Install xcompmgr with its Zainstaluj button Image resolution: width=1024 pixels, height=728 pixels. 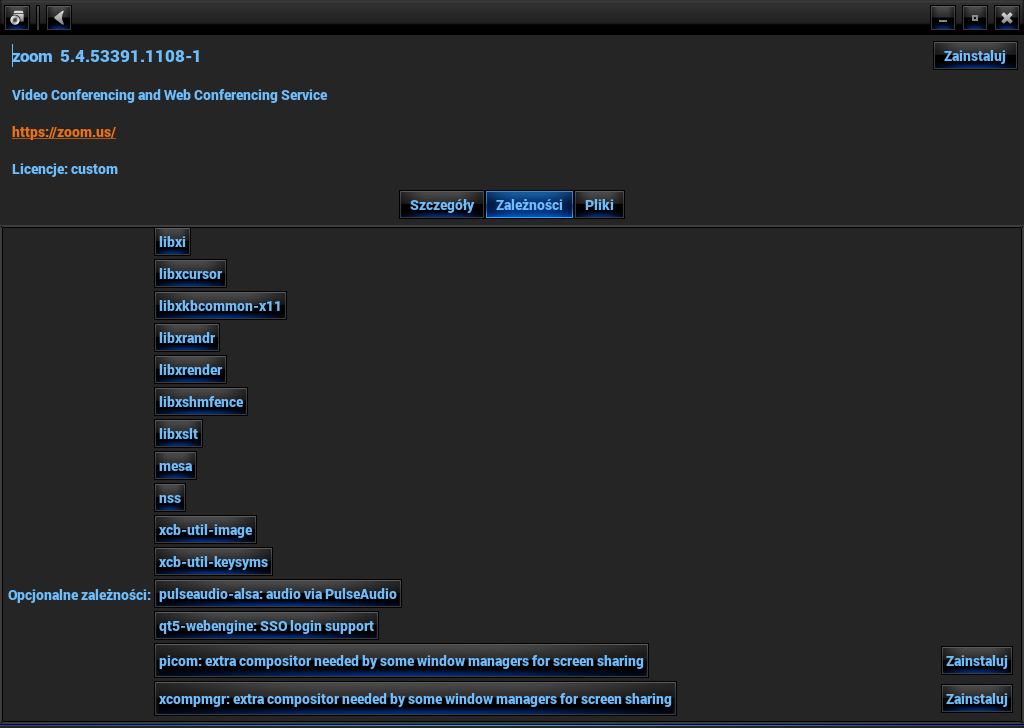coord(976,699)
